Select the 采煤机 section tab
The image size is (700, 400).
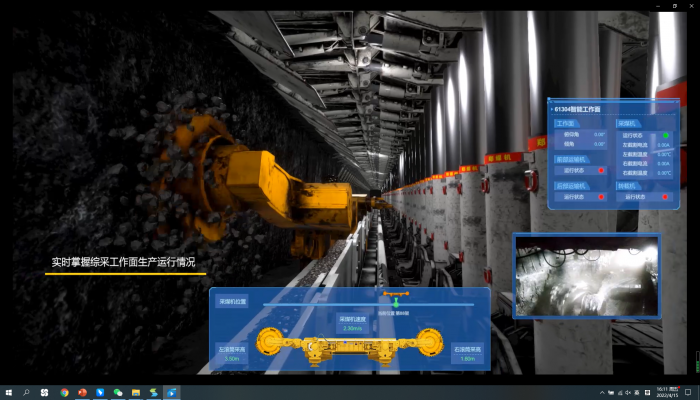pos(628,123)
